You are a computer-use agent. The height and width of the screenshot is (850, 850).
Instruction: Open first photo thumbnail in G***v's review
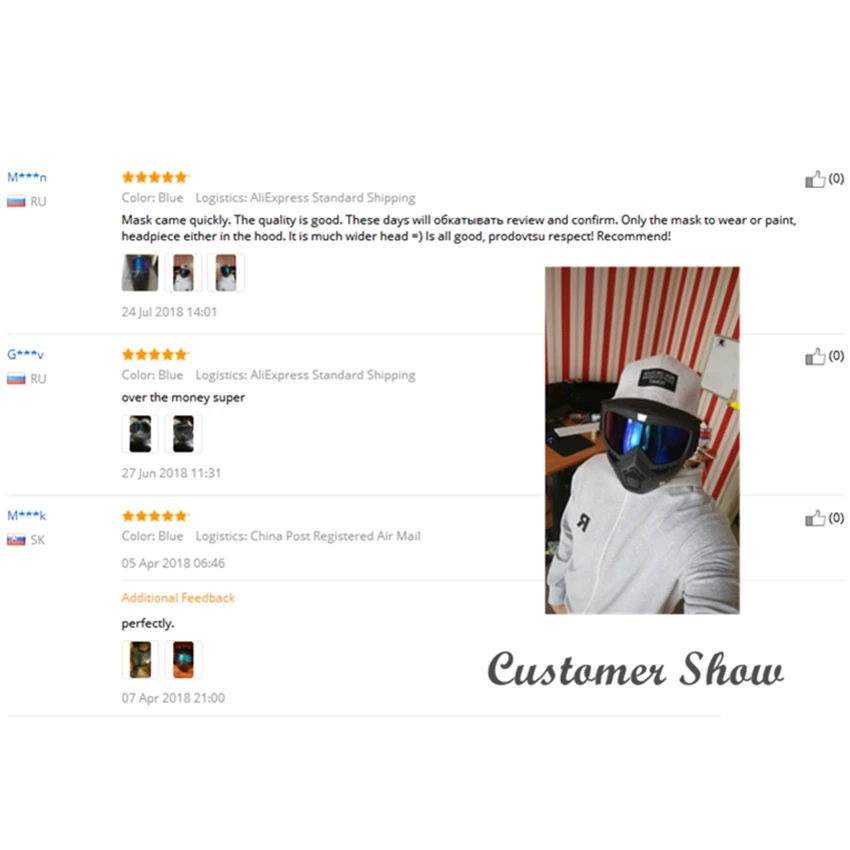(140, 434)
